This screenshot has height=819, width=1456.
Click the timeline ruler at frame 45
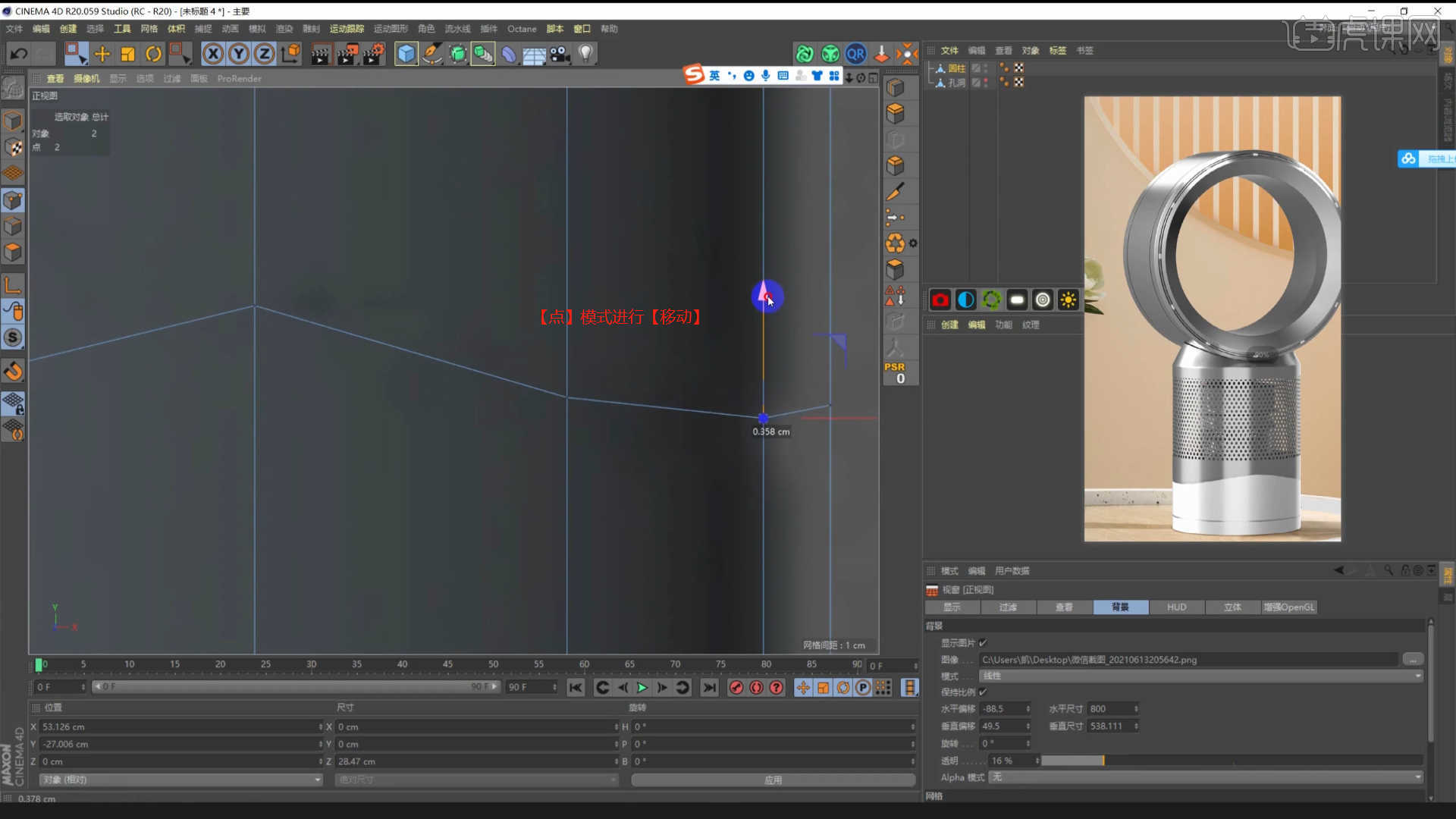point(447,664)
